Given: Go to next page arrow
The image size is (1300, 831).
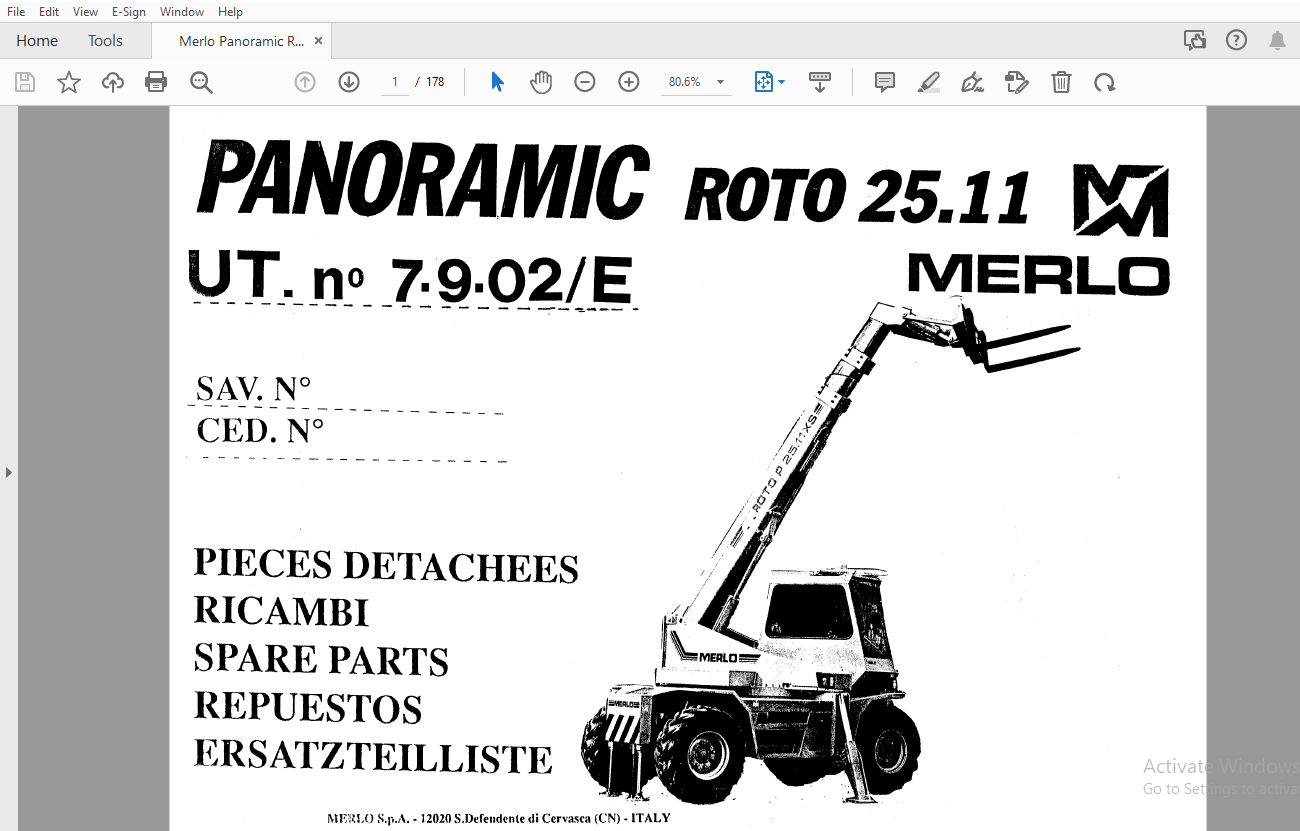Looking at the screenshot, I should (x=349, y=82).
